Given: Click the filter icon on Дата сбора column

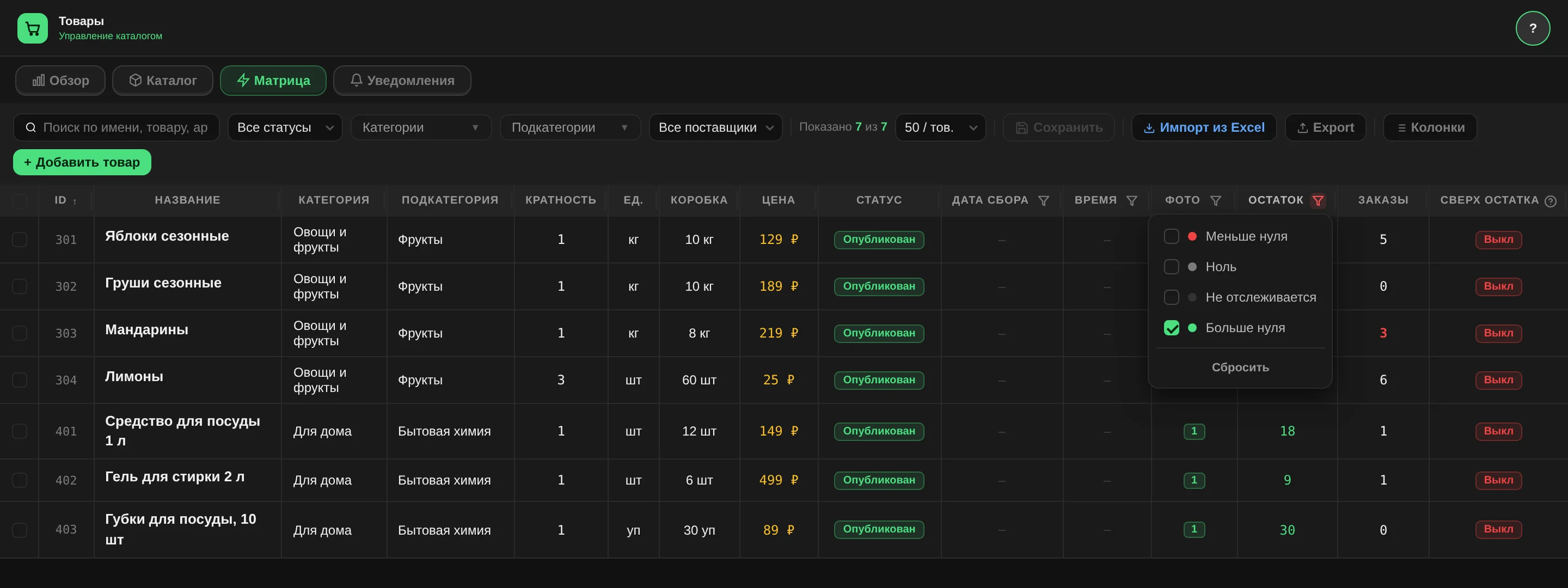Looking at the screenshot, I should click(x=1043, y=200).
